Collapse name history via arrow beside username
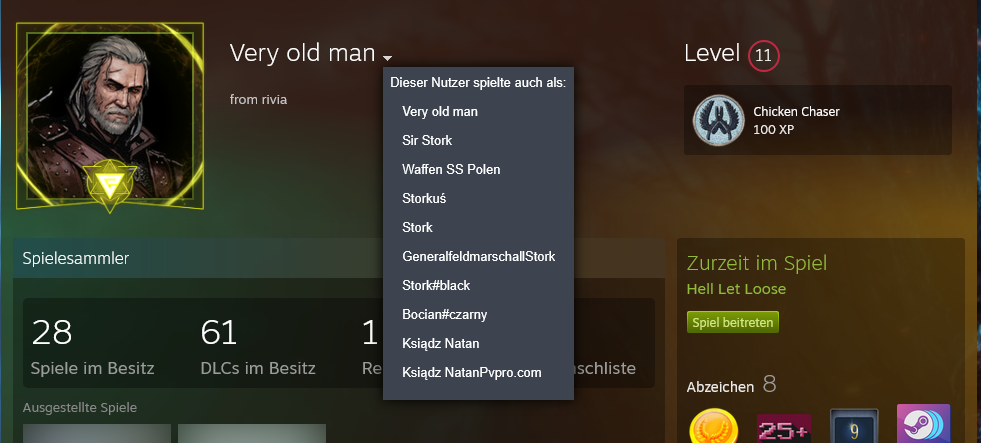Screen dimensions: 981x443 click(x=388, y=58)
